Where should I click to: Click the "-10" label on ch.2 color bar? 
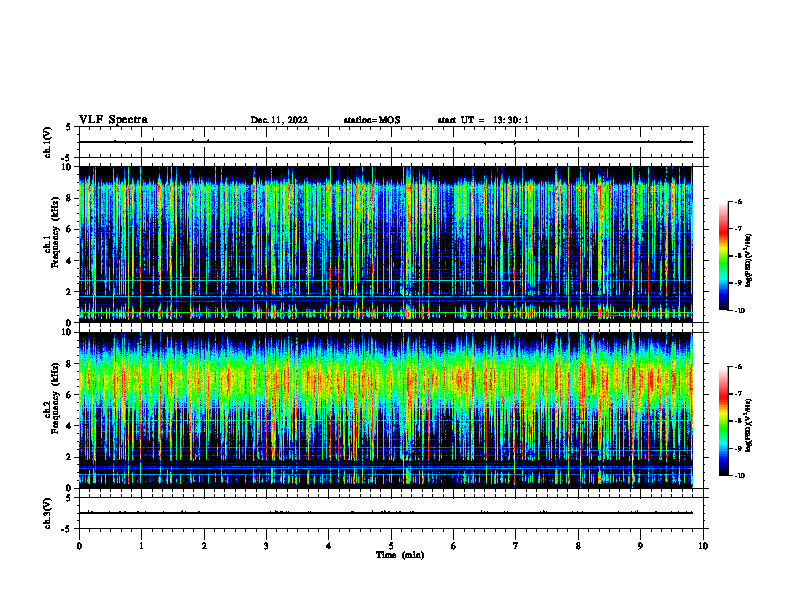(x=739, y=476)
